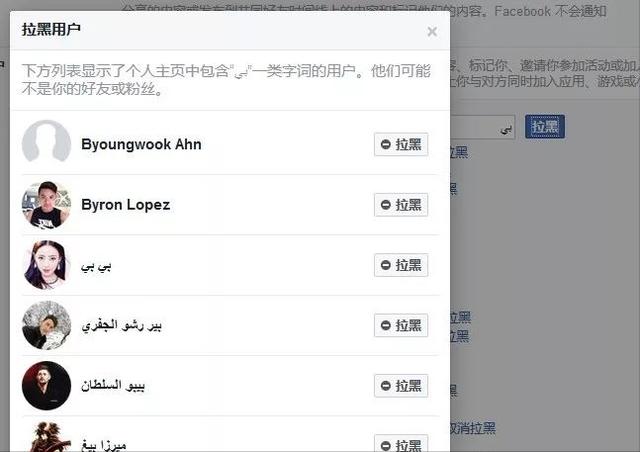Click the woman's profile photo beside بي بي
Image resolution: width=640 pixels, height=452 pixels.
click(47, 265)
